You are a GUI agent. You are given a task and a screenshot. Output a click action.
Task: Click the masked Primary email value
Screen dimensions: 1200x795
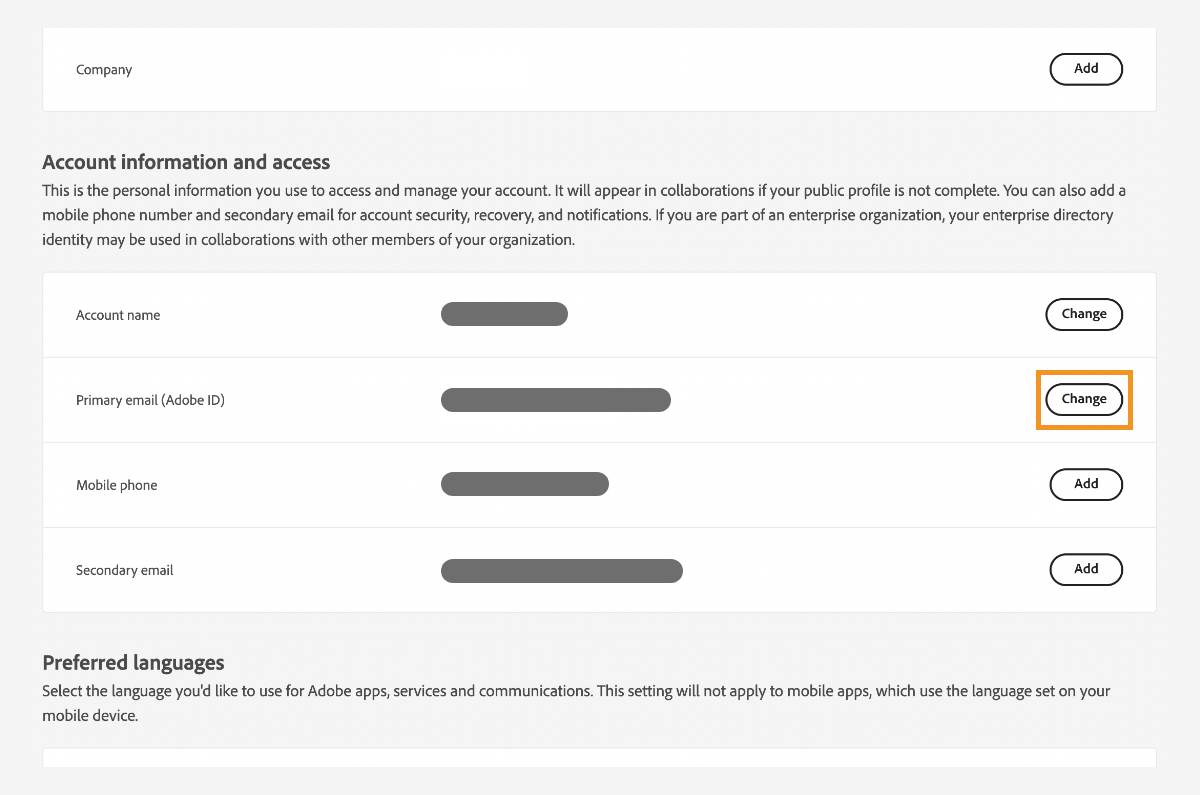pyautogui.click(x=555, y=399)
